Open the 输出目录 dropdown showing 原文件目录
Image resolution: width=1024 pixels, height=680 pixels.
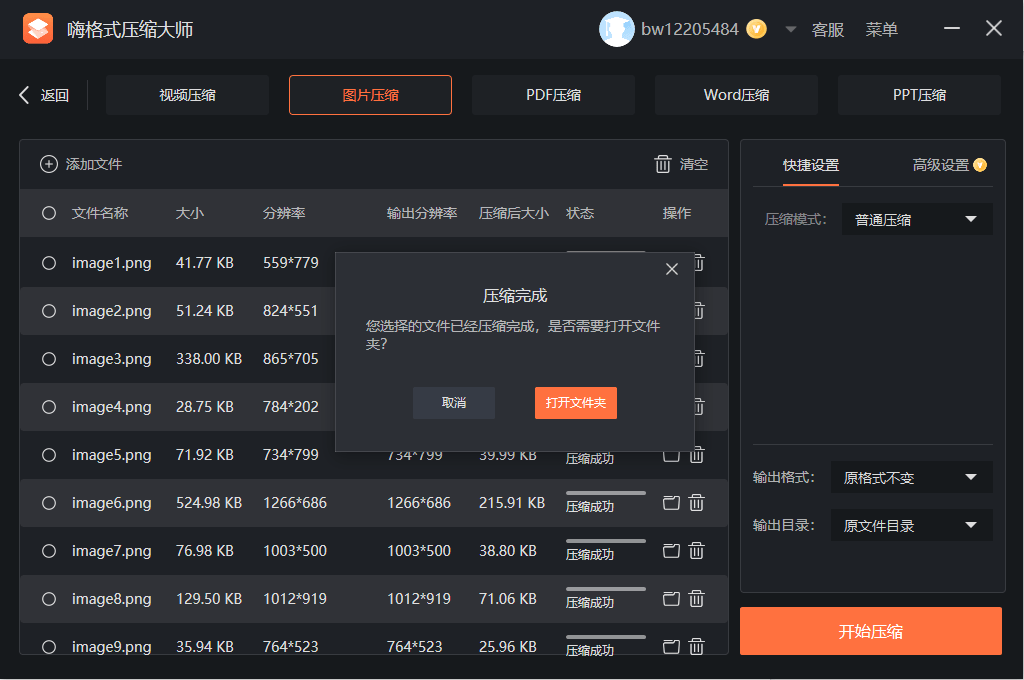[x=910, y=525]
